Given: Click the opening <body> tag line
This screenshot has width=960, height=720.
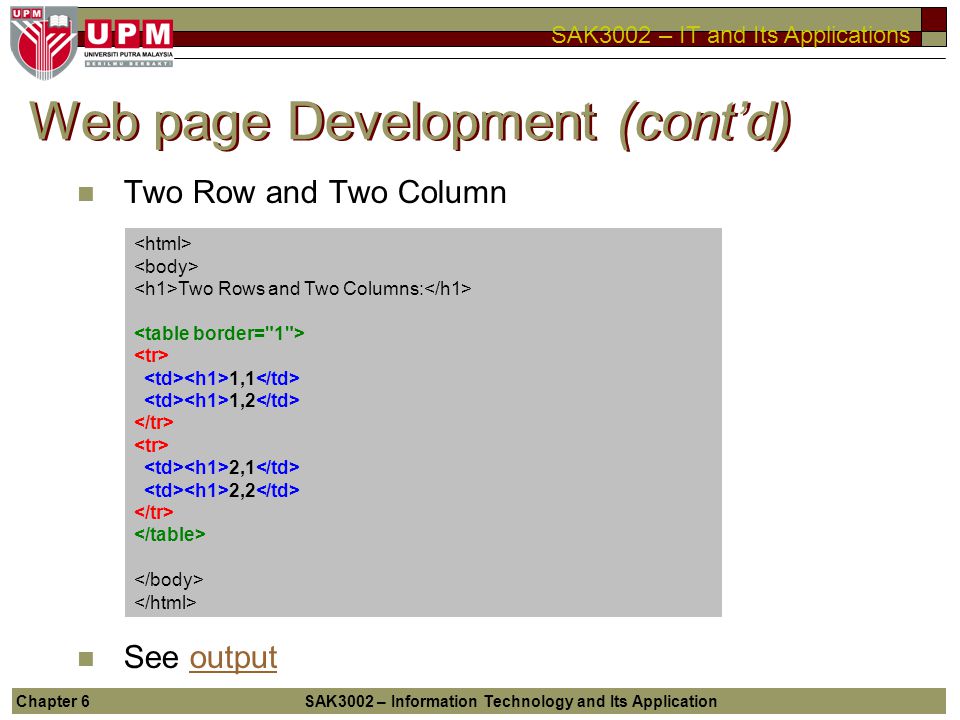Looking at the screenshot, I should pyautogui.click(x=166, y=266).
